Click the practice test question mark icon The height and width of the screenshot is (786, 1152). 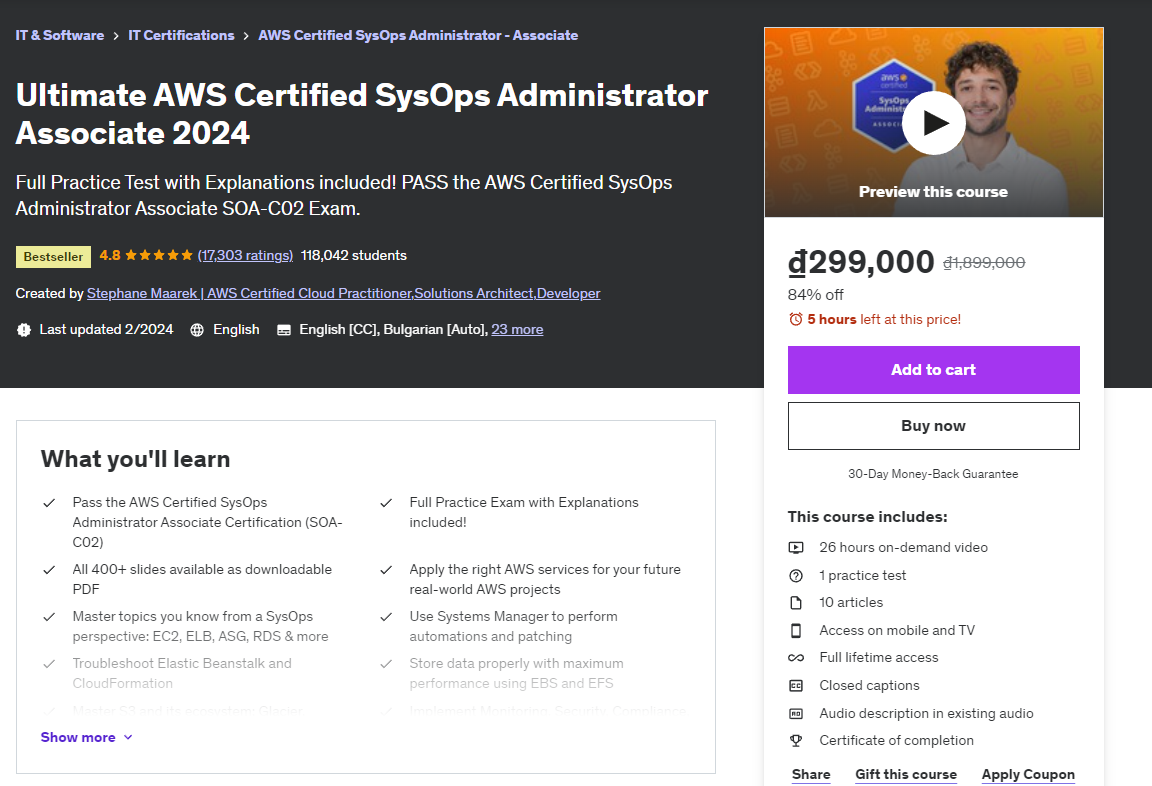tap(795, 575)
